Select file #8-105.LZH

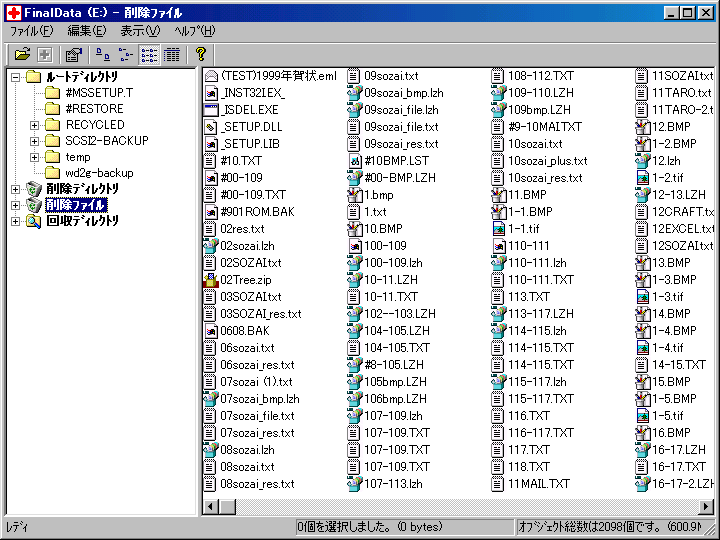coord(394,365)
